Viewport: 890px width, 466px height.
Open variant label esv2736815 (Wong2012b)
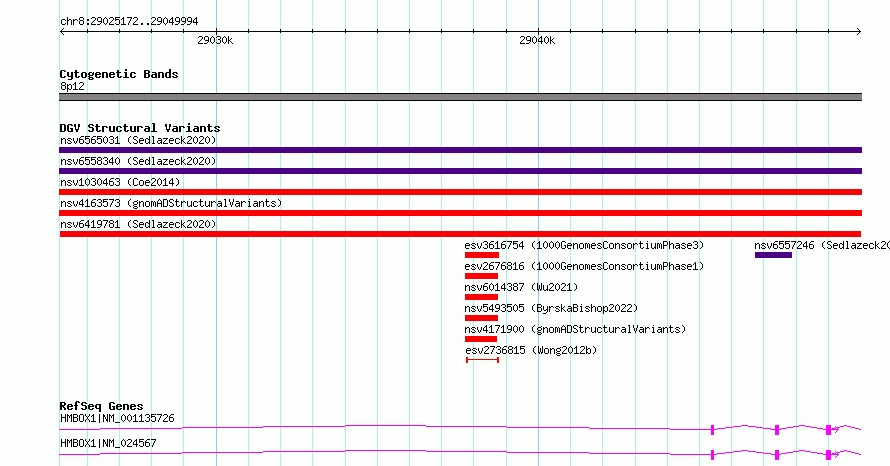(531, 350)
